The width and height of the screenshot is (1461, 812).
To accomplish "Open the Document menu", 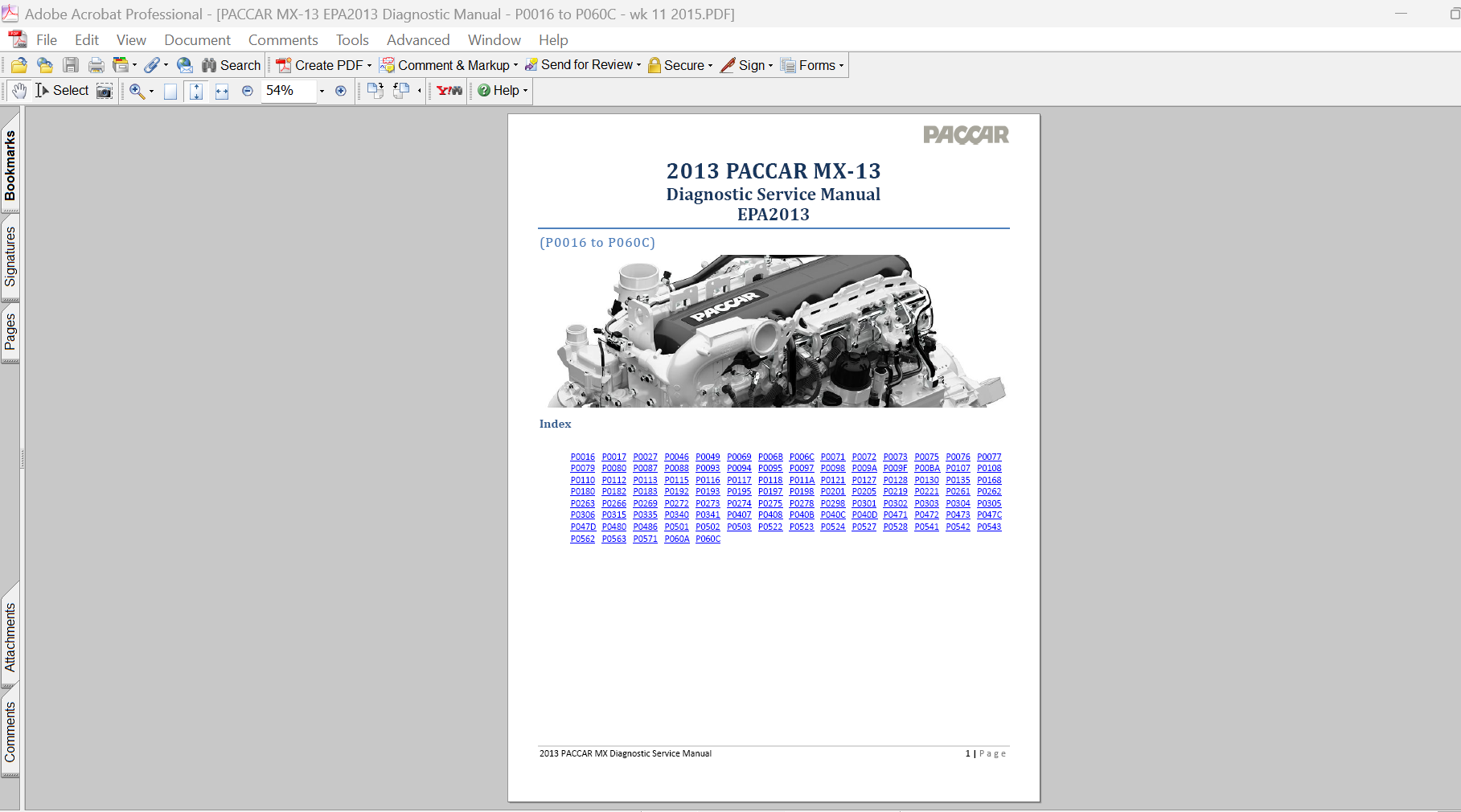I will pos(197,40).
